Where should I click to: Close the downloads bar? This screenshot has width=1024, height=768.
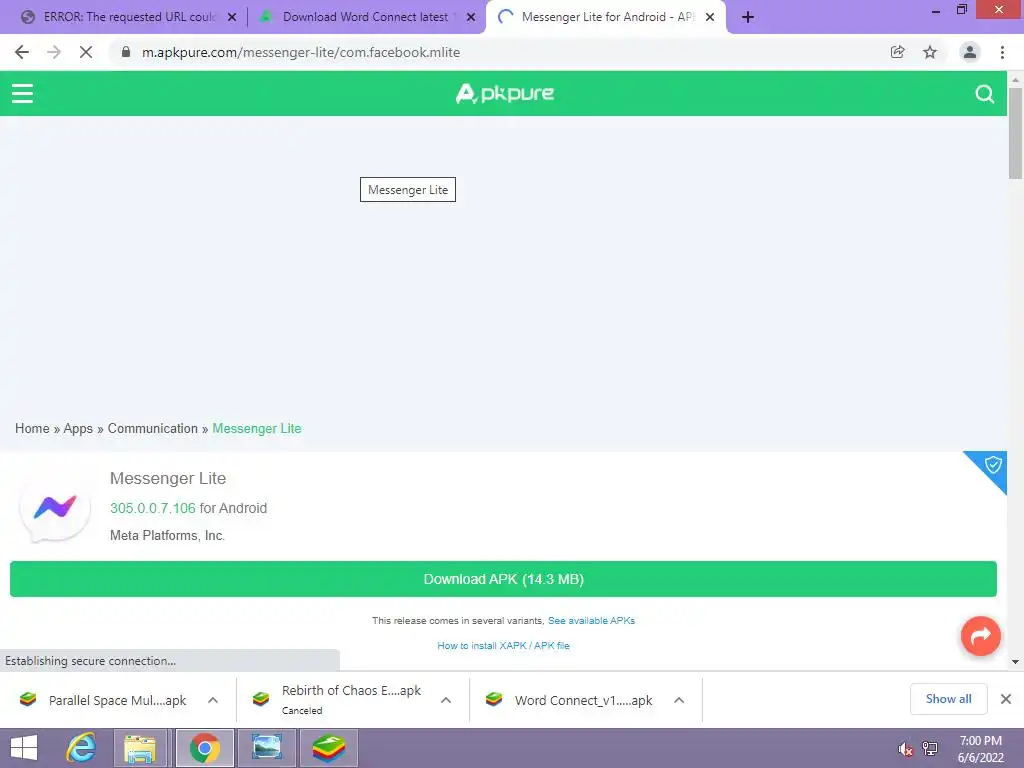[1006, 699]
